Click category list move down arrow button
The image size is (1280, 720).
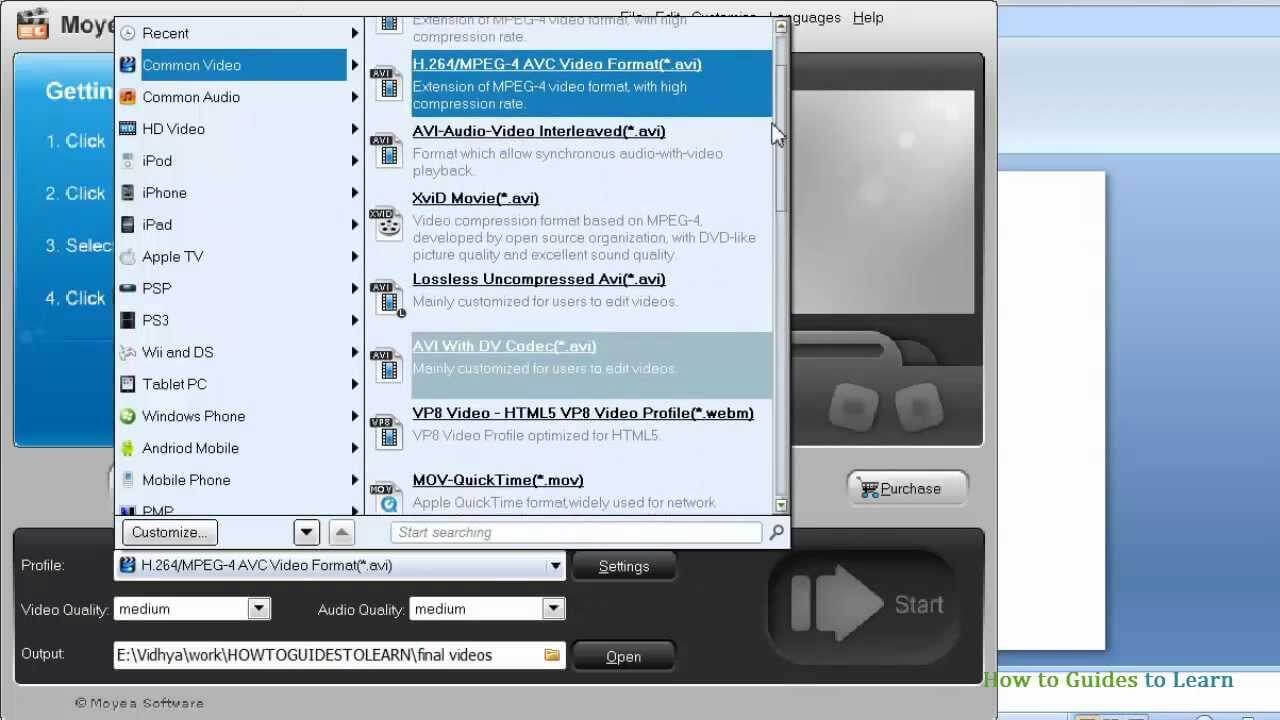pos(307,533)
